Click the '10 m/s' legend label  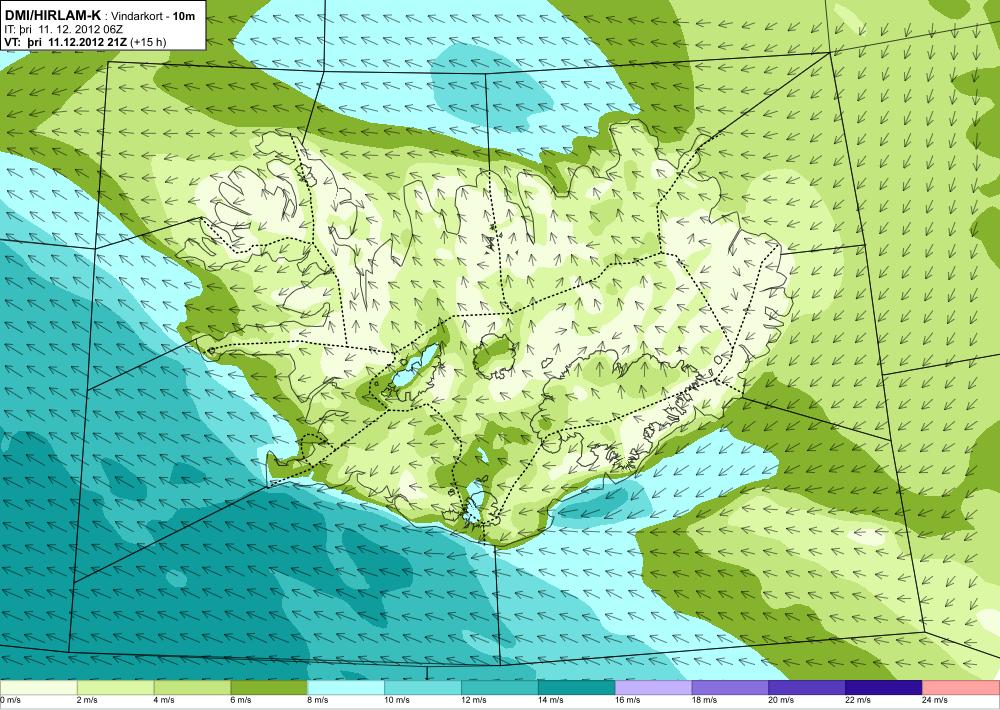(397, 700)
